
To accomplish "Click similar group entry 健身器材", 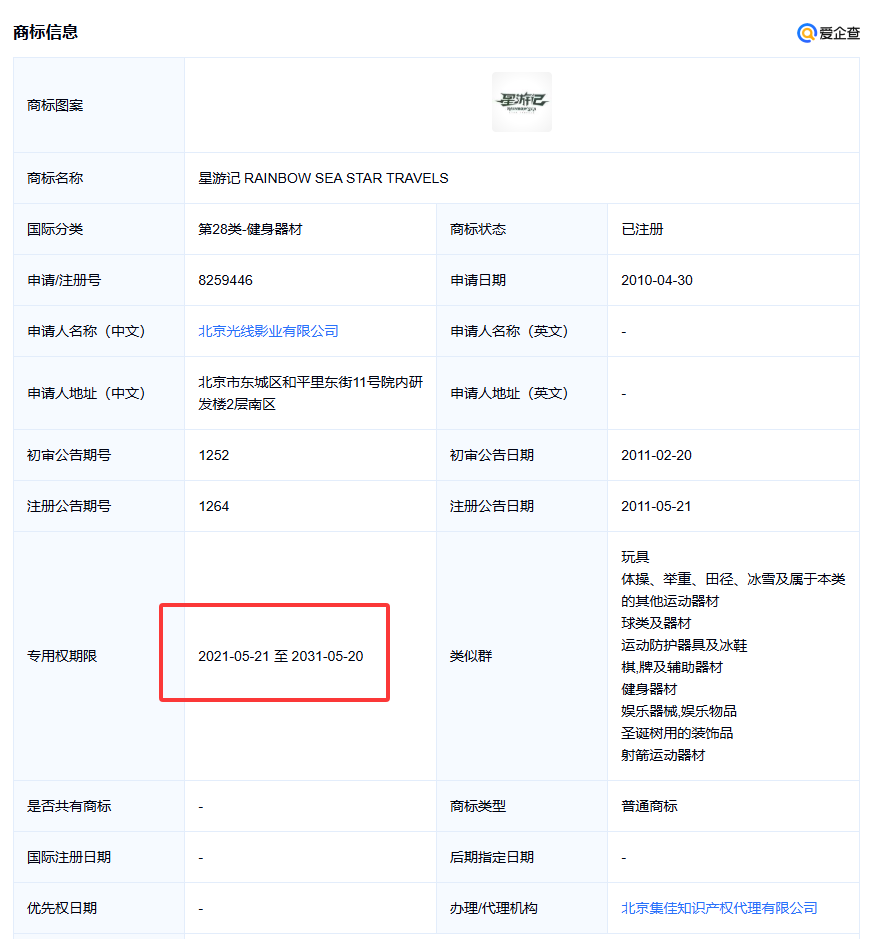I will pyautogui.click(x=649, y=689).
